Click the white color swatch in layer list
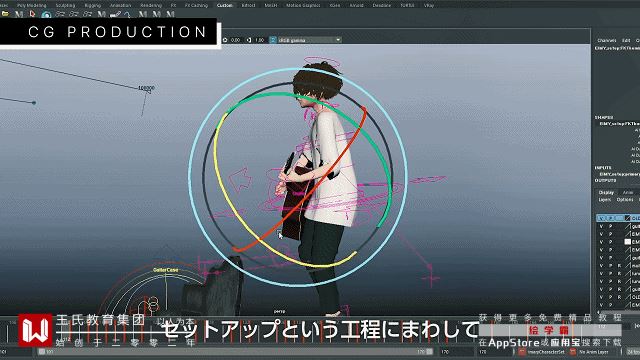 coord(627,242)
